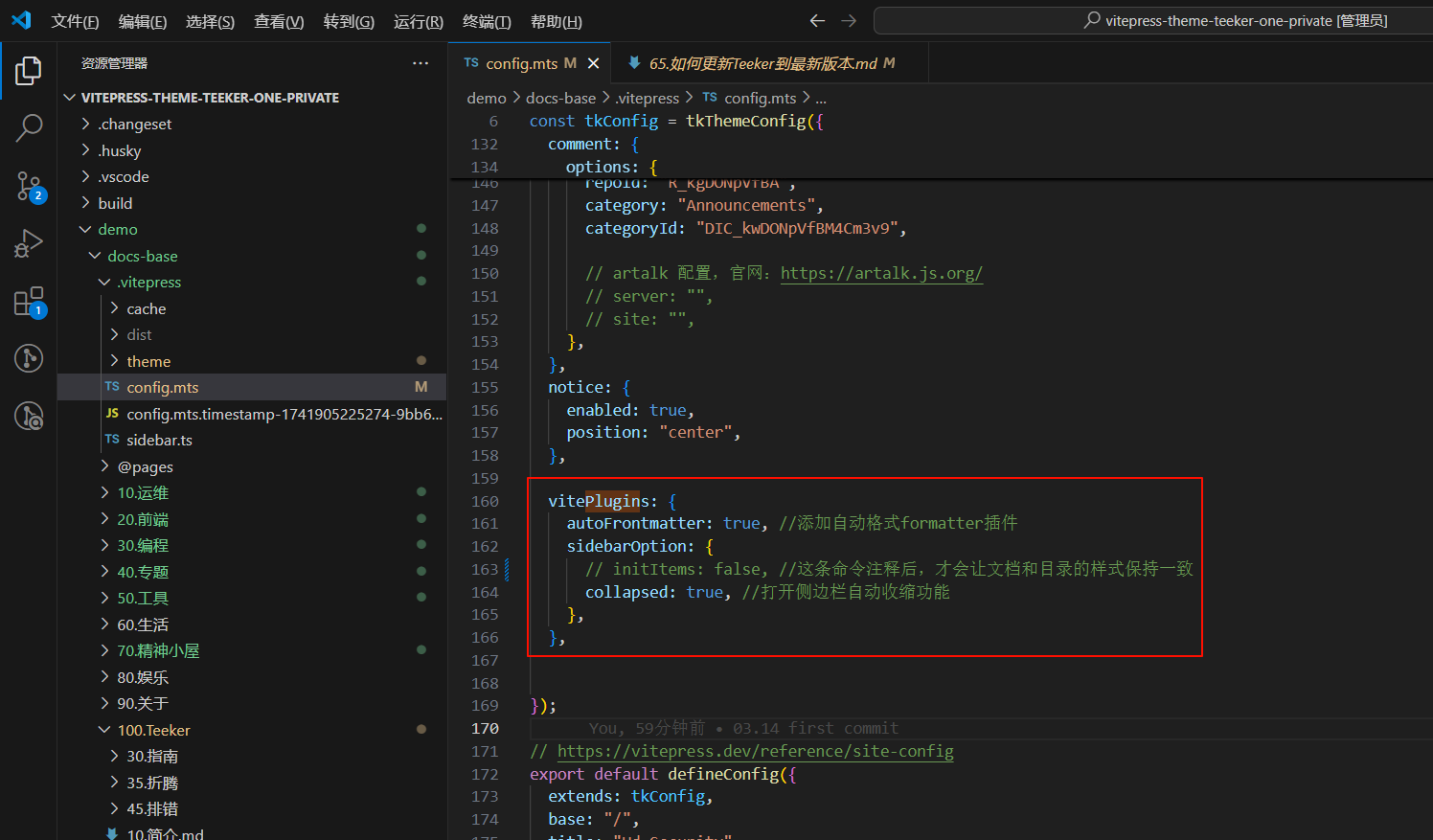Open the vitepress.dev site-config link
Screen dimensions: 1433x840
pyautogui.click(x=755, y=751)
